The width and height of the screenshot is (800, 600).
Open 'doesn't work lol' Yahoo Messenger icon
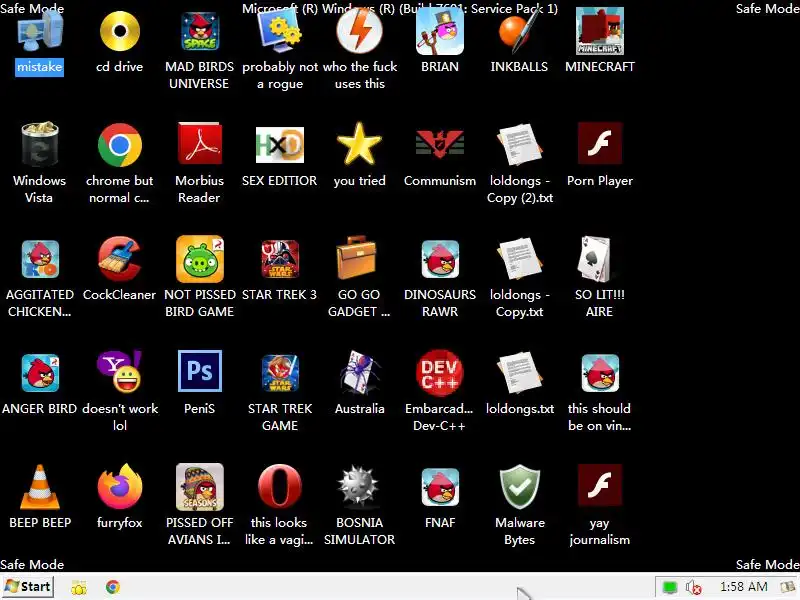tap(120, 371)
